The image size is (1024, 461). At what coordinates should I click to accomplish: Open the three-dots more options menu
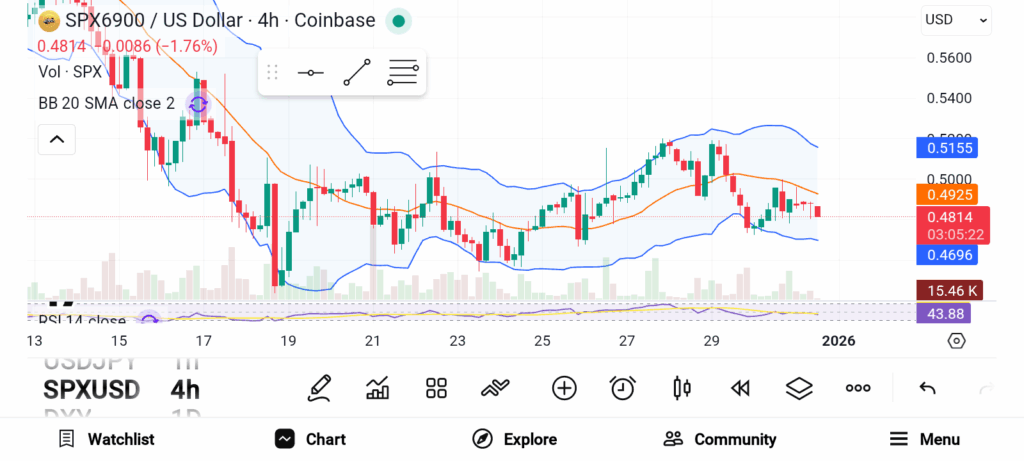[857, 388]
